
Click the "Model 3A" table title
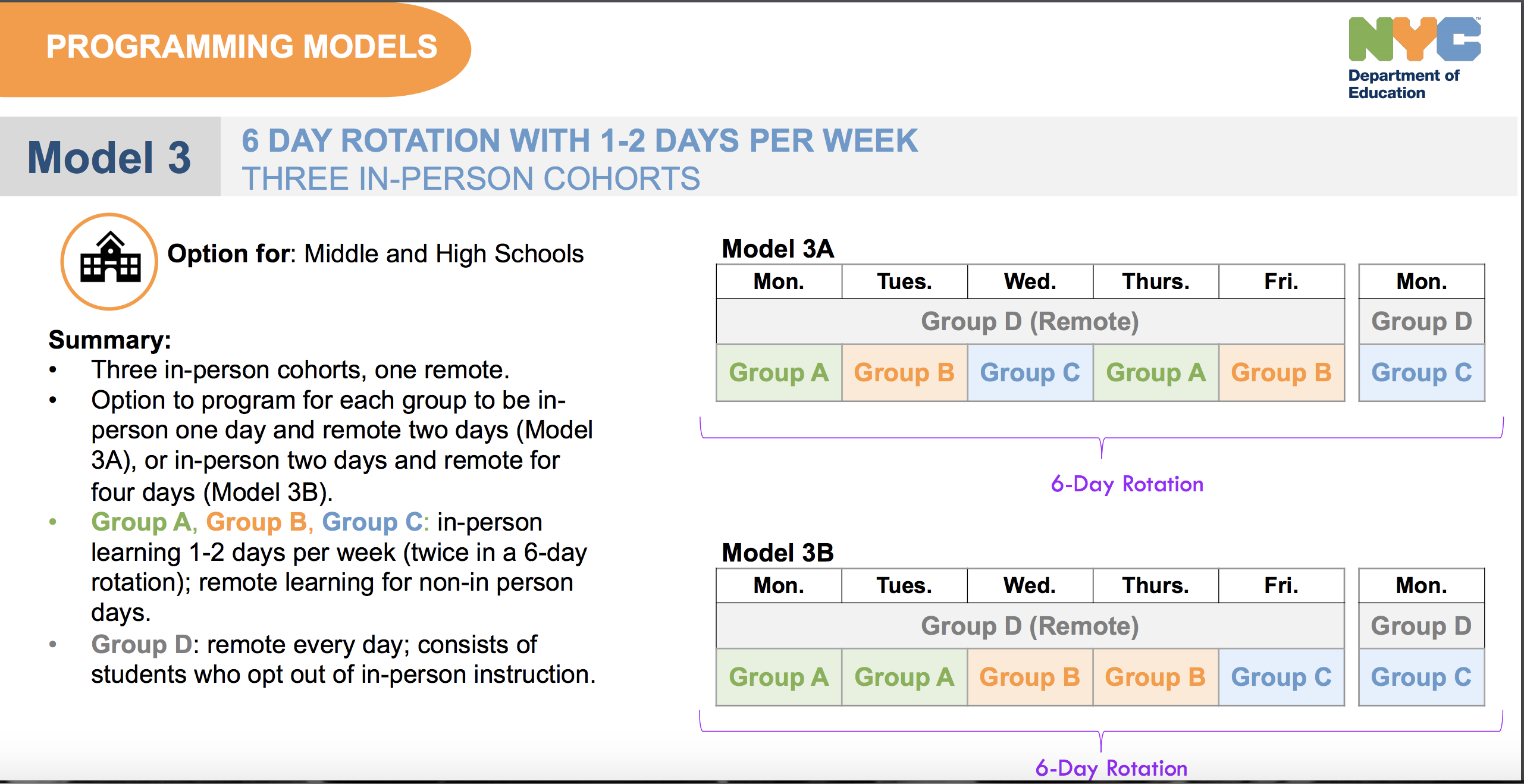coord(777,249)
